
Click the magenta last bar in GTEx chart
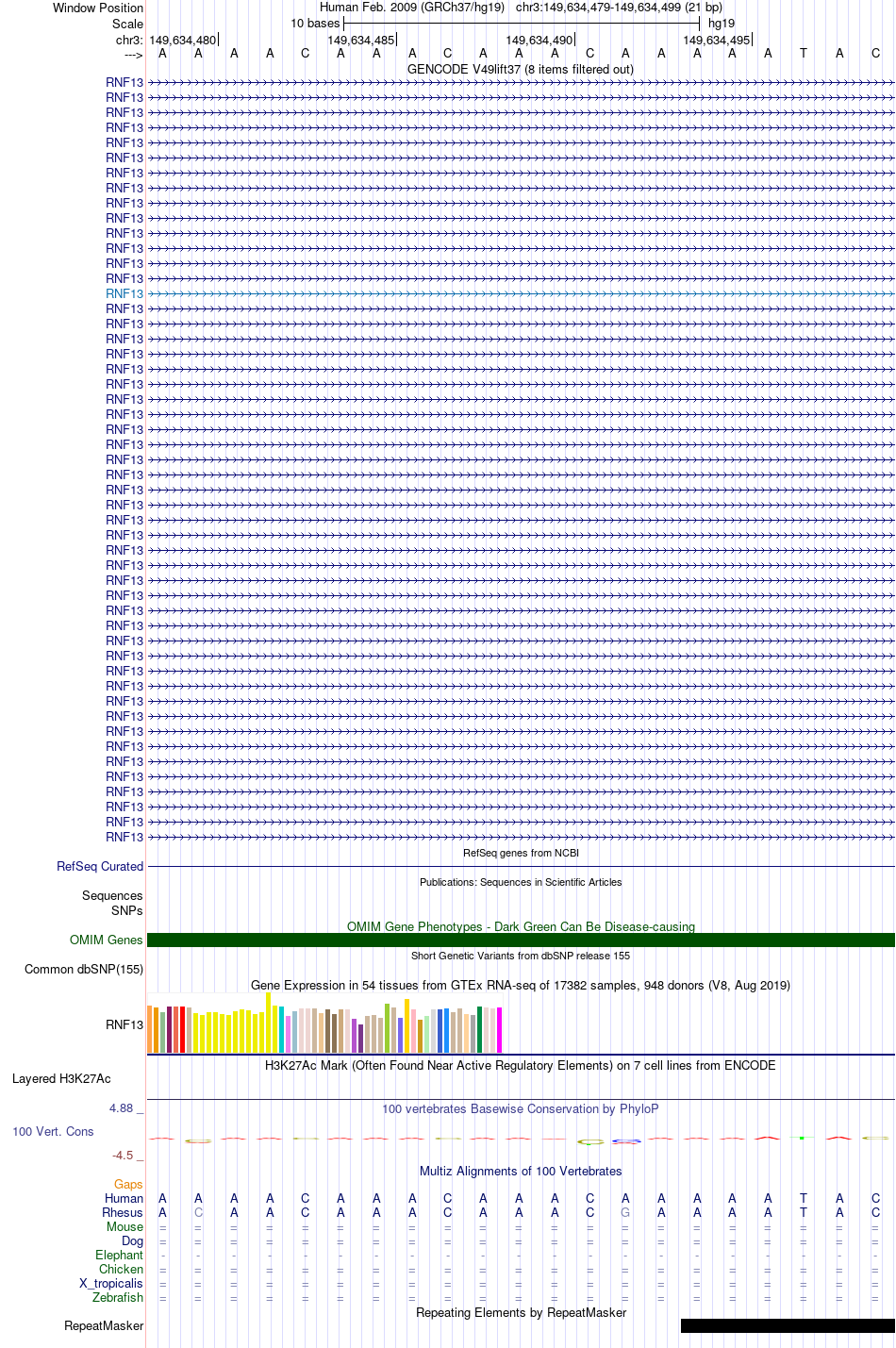[x=500, y=1030]
